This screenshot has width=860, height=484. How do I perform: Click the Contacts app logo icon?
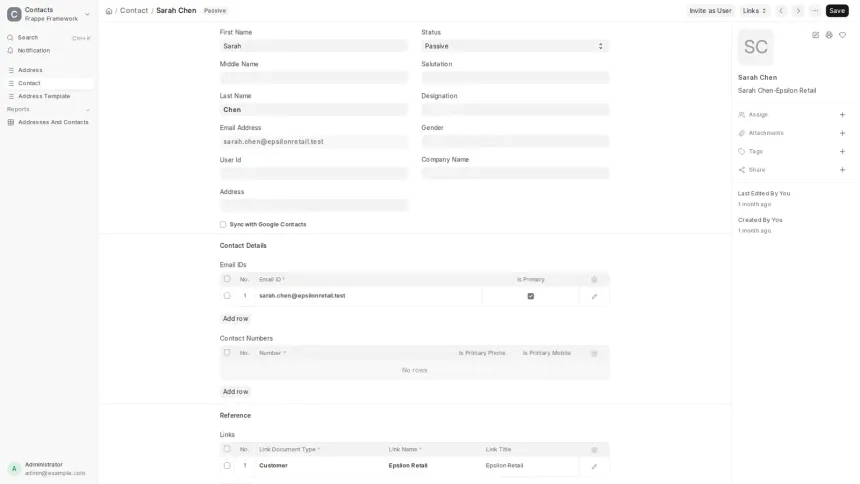pyautogui.click(x=14, y=14)
